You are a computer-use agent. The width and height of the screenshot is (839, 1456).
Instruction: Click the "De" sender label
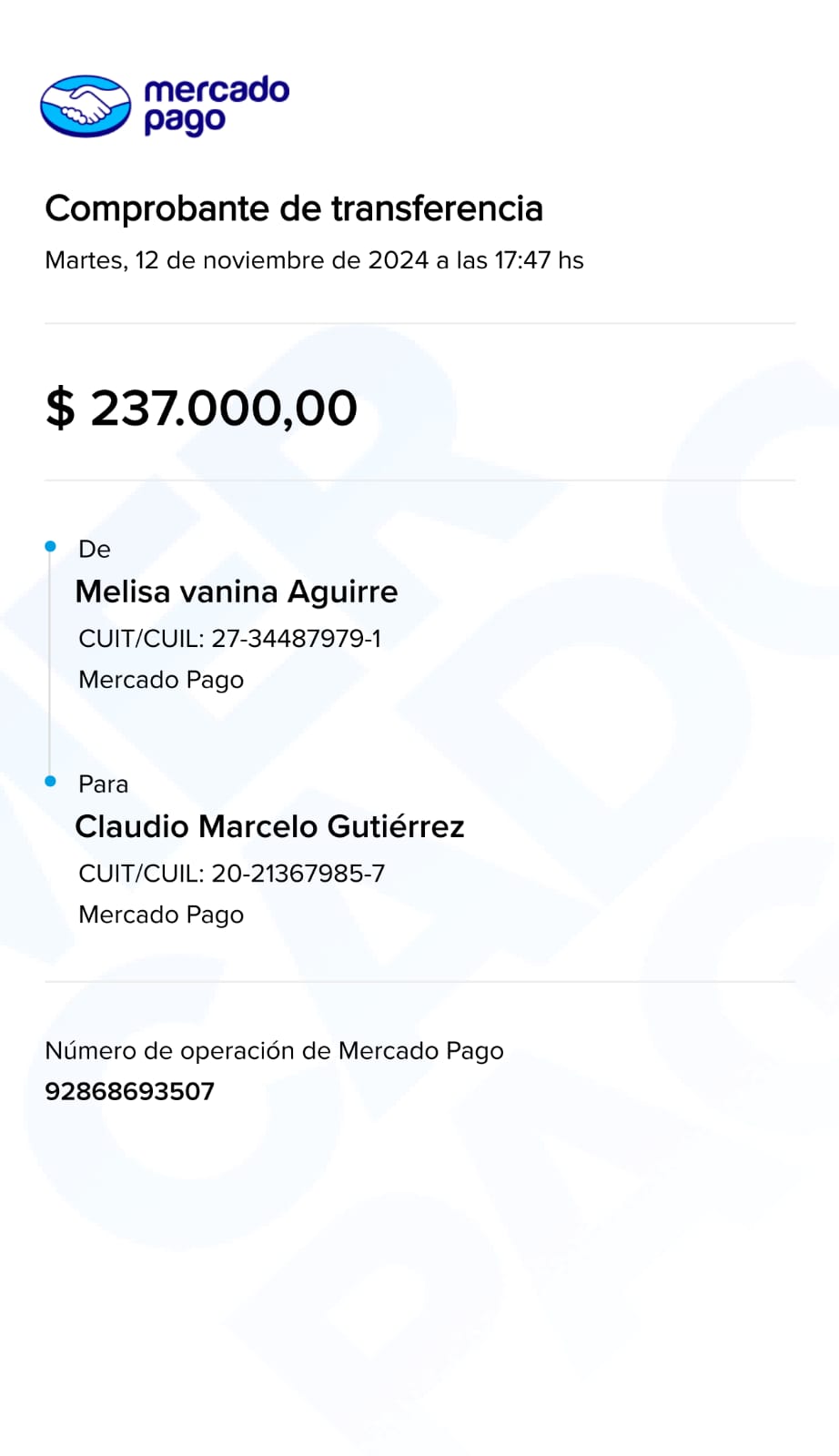[95, 549]
